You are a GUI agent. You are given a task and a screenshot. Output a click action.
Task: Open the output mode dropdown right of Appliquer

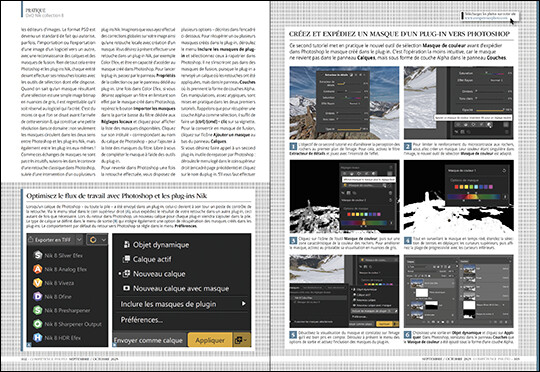point(241,340)
